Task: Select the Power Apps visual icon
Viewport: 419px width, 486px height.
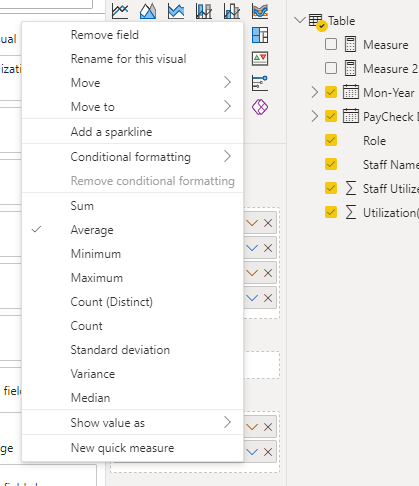Action: tap(260, 107)
